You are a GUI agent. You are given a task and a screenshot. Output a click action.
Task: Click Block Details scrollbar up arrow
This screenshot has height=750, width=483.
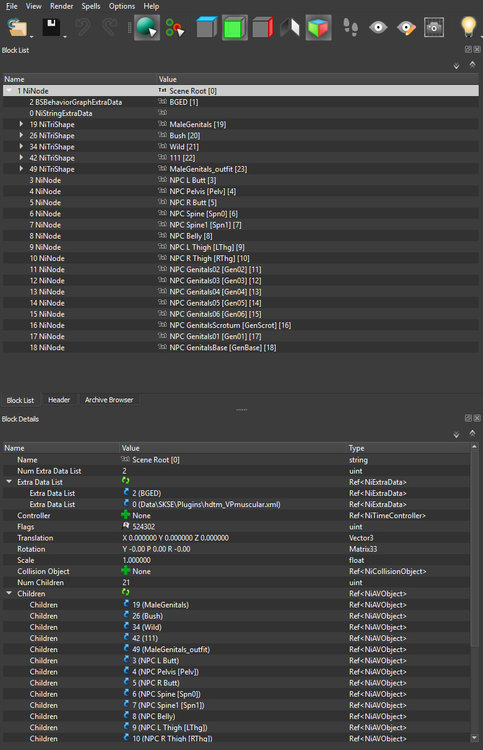474,446
